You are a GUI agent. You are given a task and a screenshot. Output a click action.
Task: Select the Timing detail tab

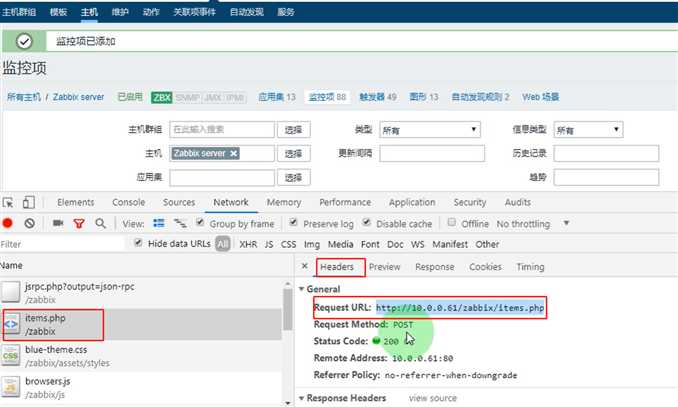tap(530, 267)
